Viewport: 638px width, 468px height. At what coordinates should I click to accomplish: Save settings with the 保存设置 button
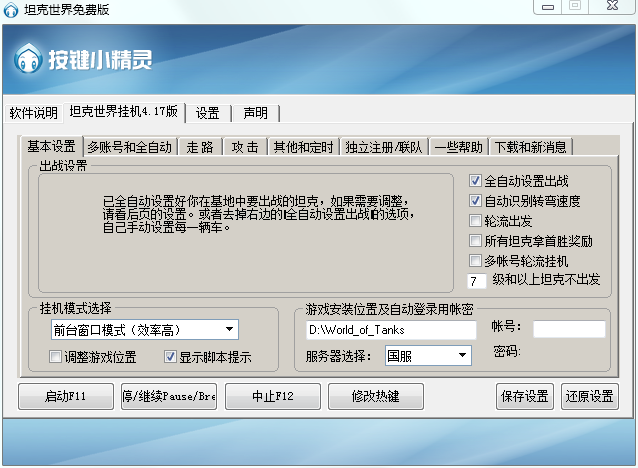click(x=524, y=396)
